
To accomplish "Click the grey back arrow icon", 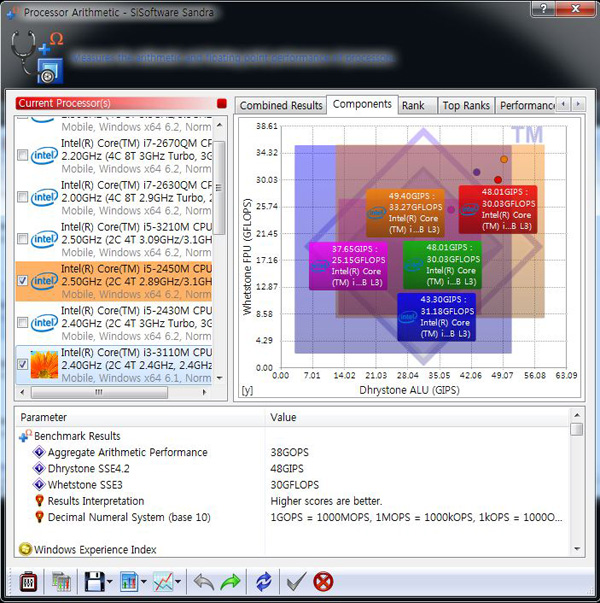I will 203,582.
